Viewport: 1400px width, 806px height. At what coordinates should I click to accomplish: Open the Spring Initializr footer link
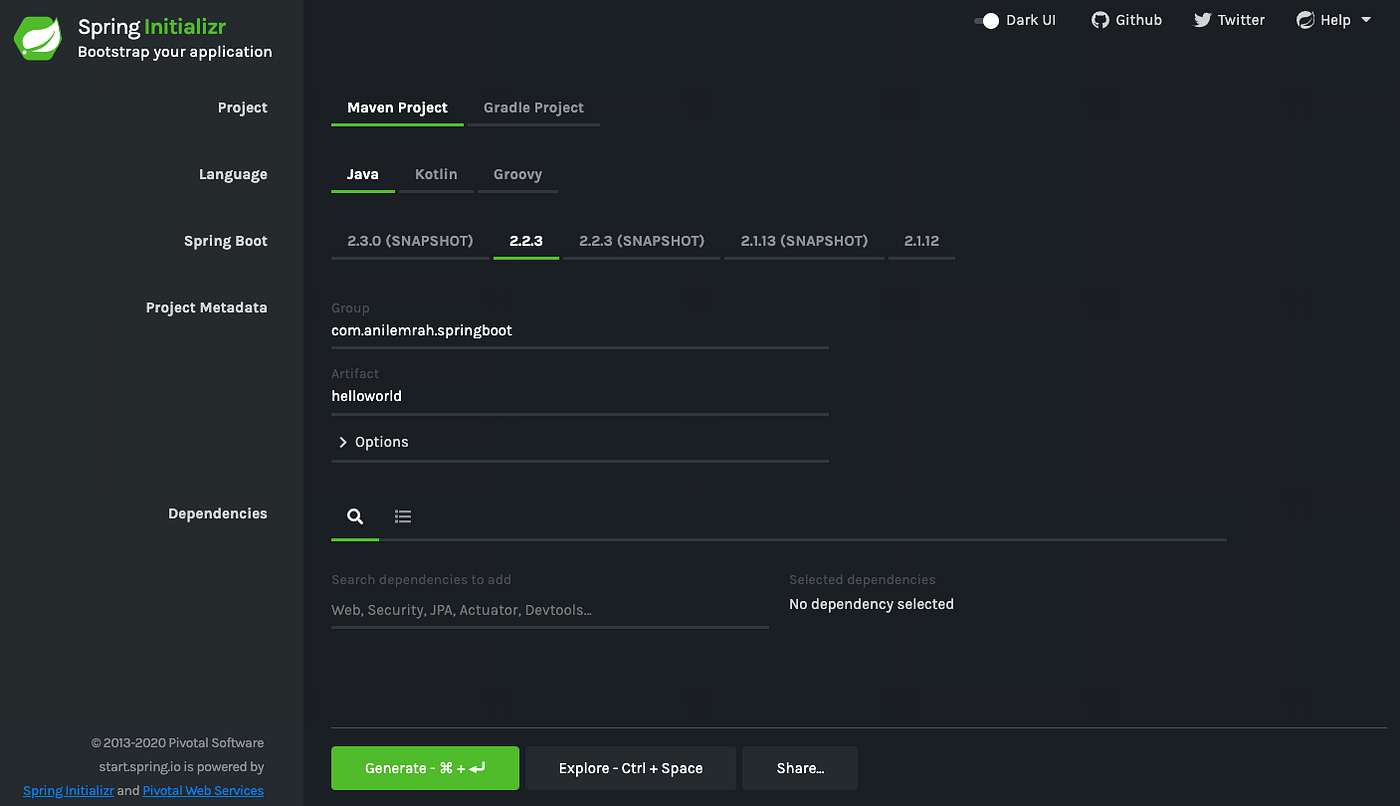(x=68, y=790)
